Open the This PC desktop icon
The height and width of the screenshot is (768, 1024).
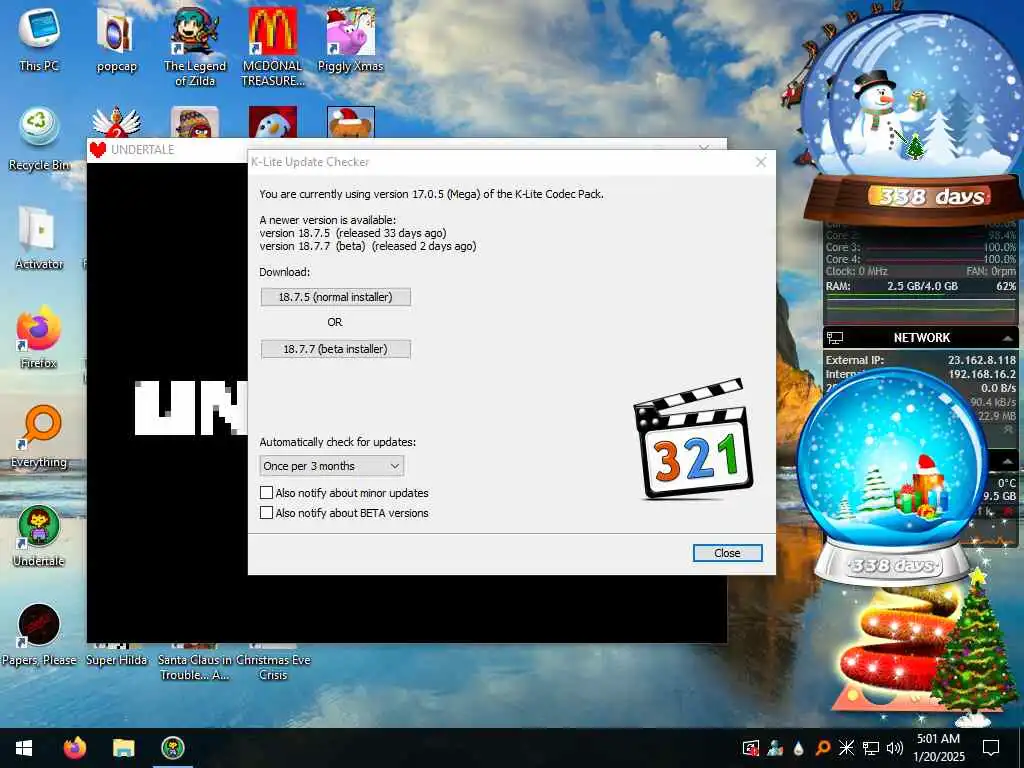39,40
